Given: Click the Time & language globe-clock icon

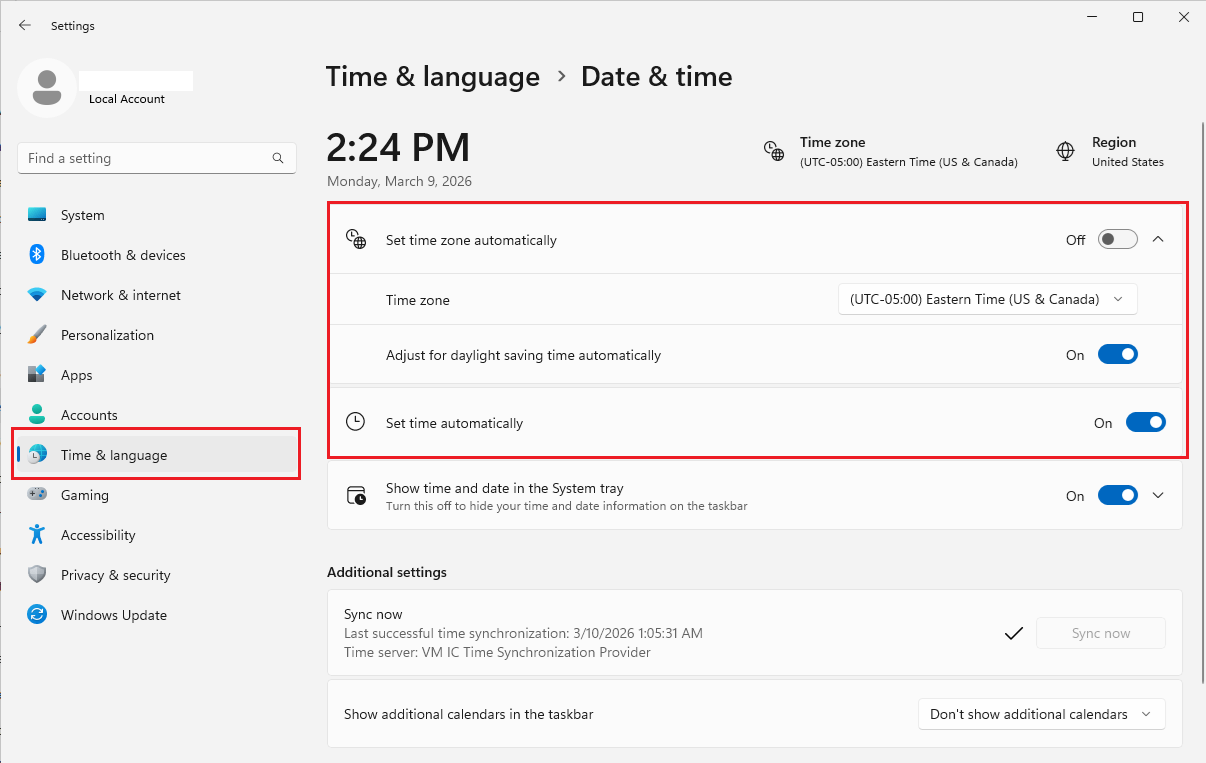Looking at the screenshot, I should (x=37, y=455).
